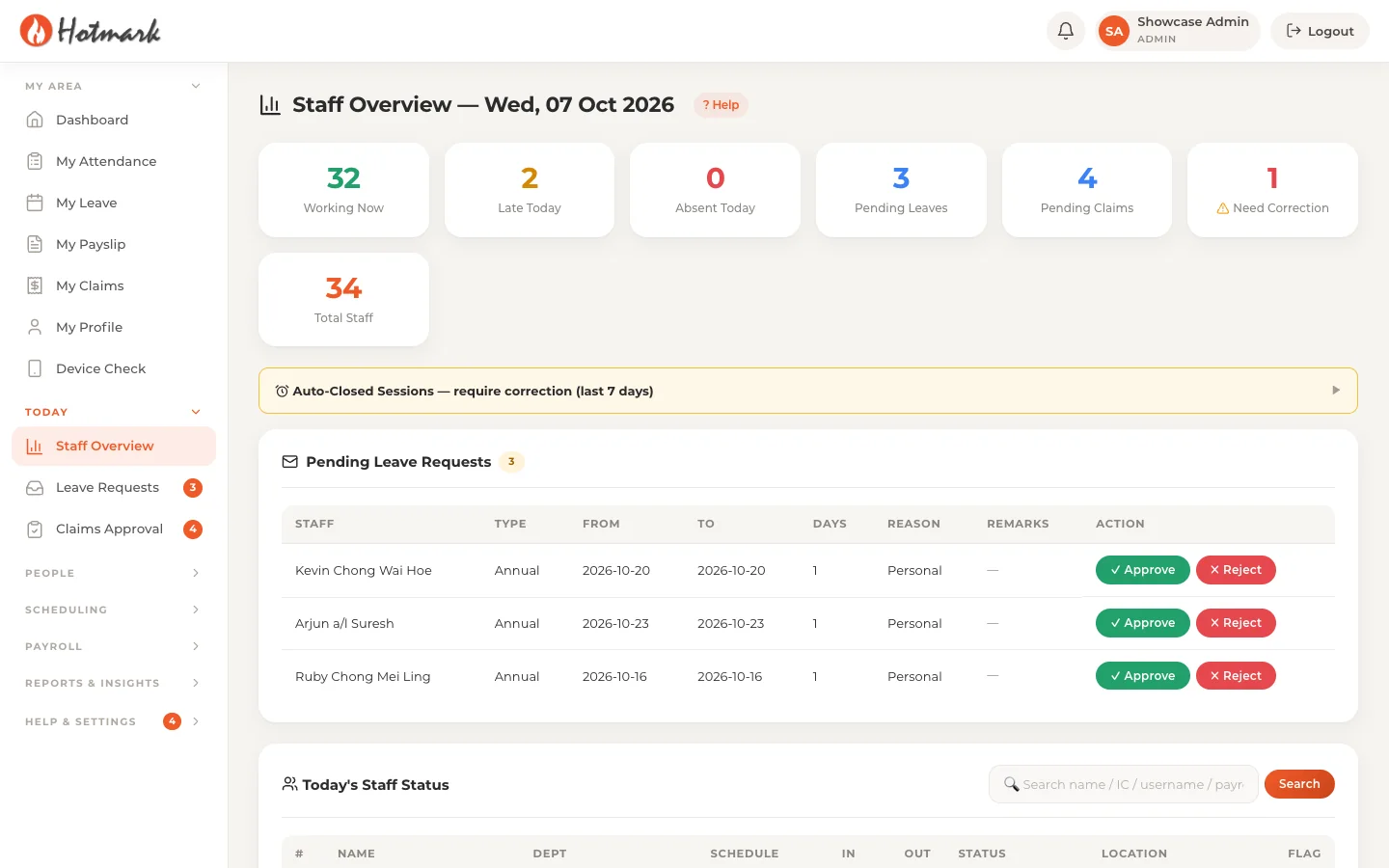This screenshot has height=868, width=1389.
Task: Click the Leave Requests badge showing 3
Action: point(193,488)
